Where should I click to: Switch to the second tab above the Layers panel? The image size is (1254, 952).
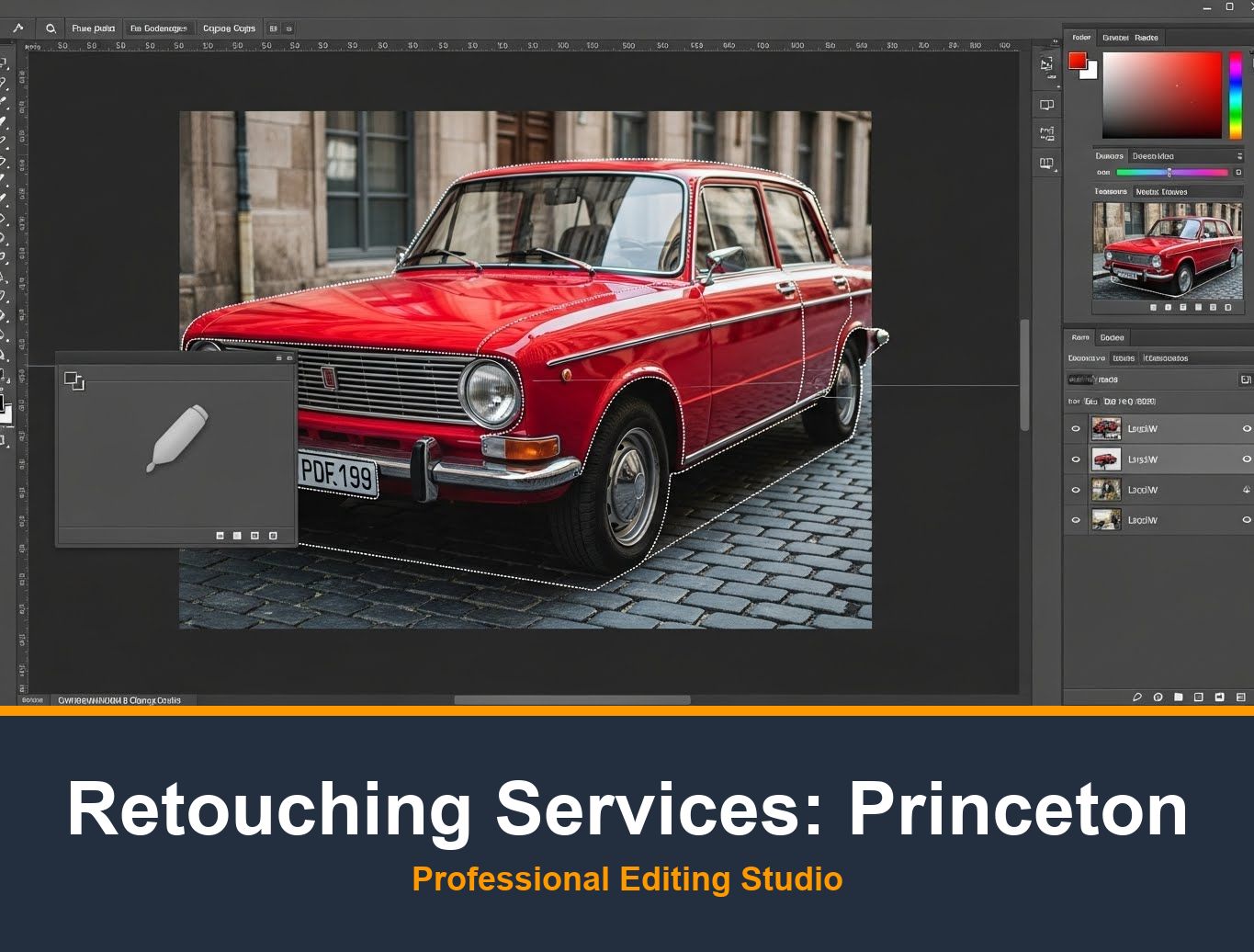coord(1112,337)
